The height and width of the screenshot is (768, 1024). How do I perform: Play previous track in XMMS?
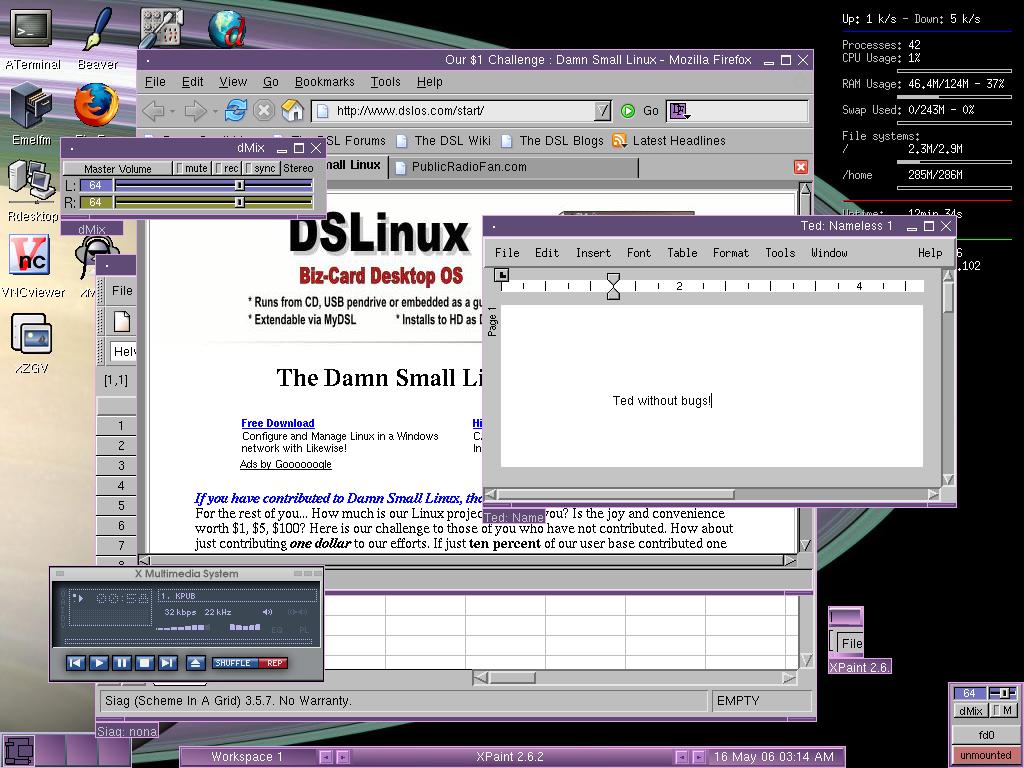(76, 663)
